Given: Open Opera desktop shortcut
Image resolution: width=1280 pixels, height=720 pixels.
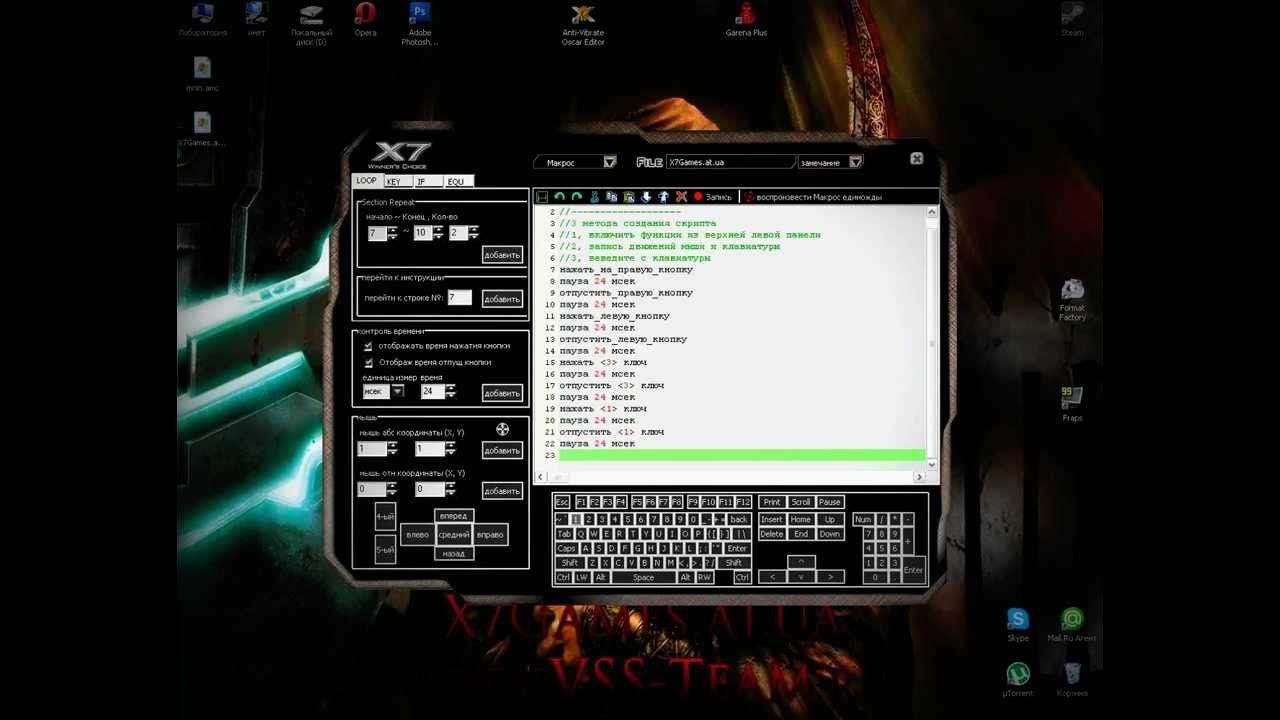Looking at the screenshot, I should [365, 20].
